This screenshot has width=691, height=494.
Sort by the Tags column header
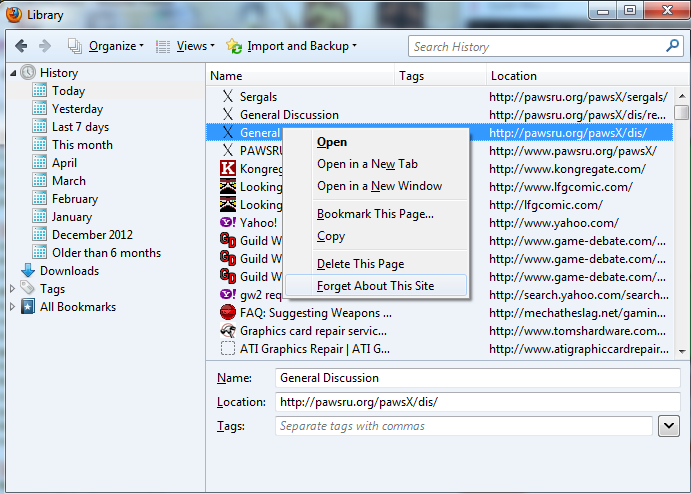[441, 76]
